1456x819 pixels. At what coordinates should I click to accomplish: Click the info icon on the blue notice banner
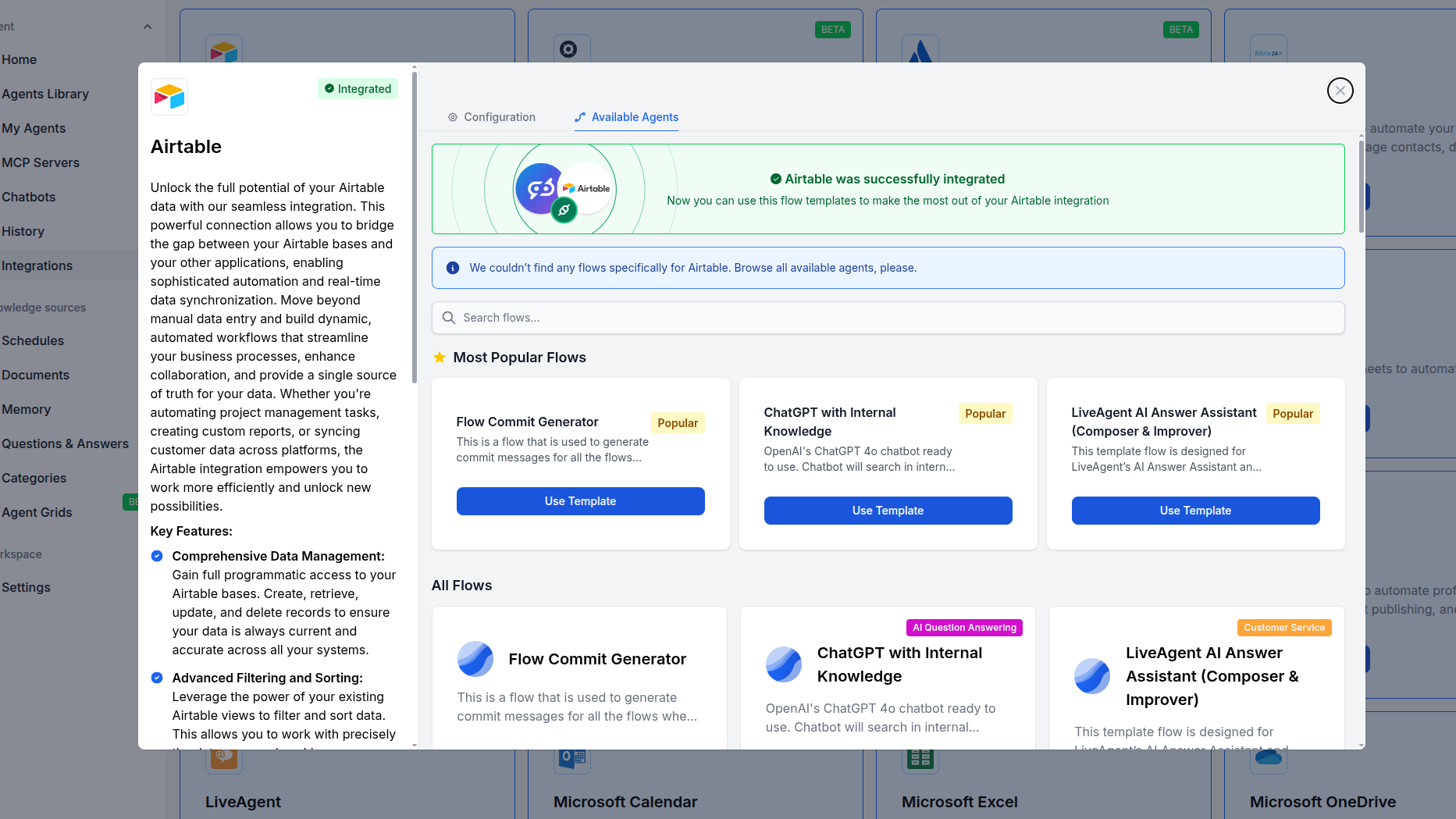tap(453, 267)
